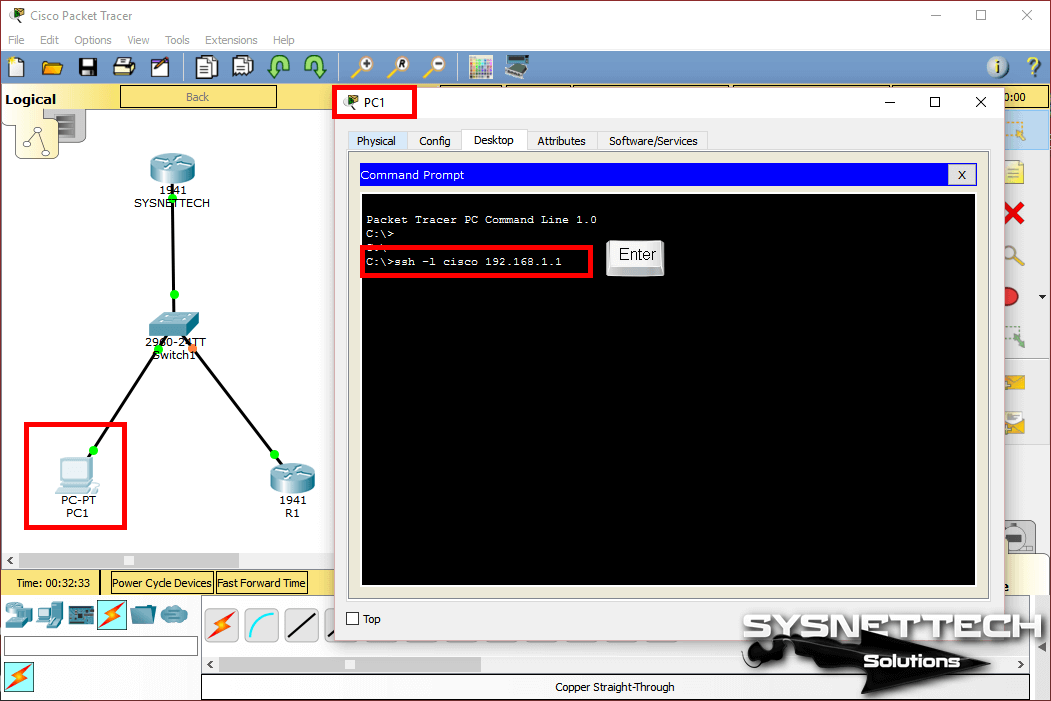Screen dimensions: 1051x701
Task: Switch to the Config tab
Action: (434, 141)
